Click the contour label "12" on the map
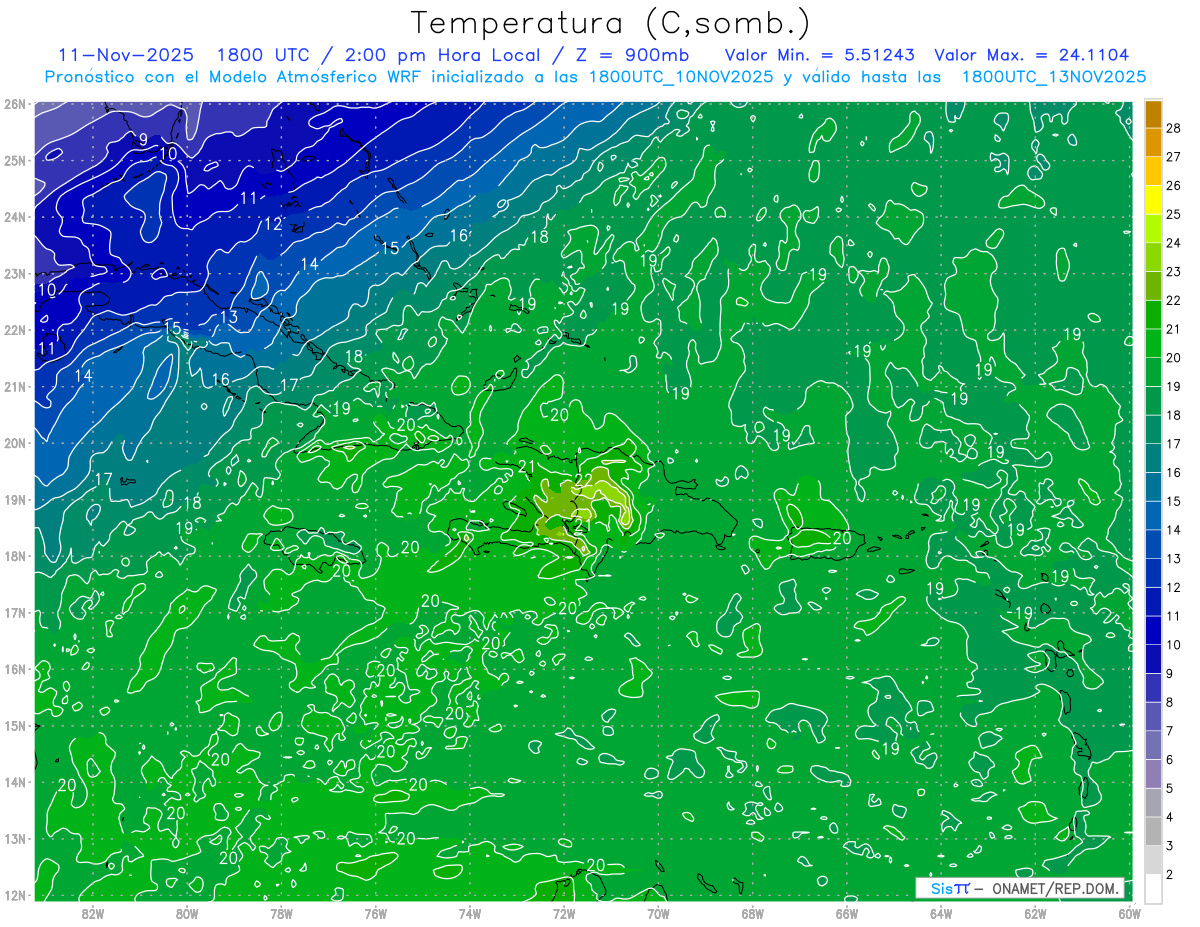1200x927 pixels. point(273,225)
